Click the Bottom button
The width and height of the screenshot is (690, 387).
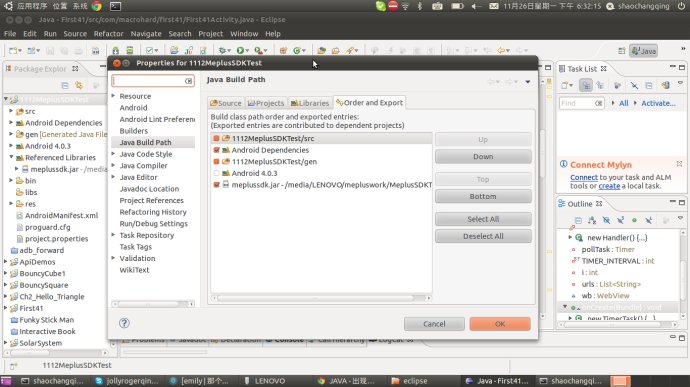click(x=483, y=196)
